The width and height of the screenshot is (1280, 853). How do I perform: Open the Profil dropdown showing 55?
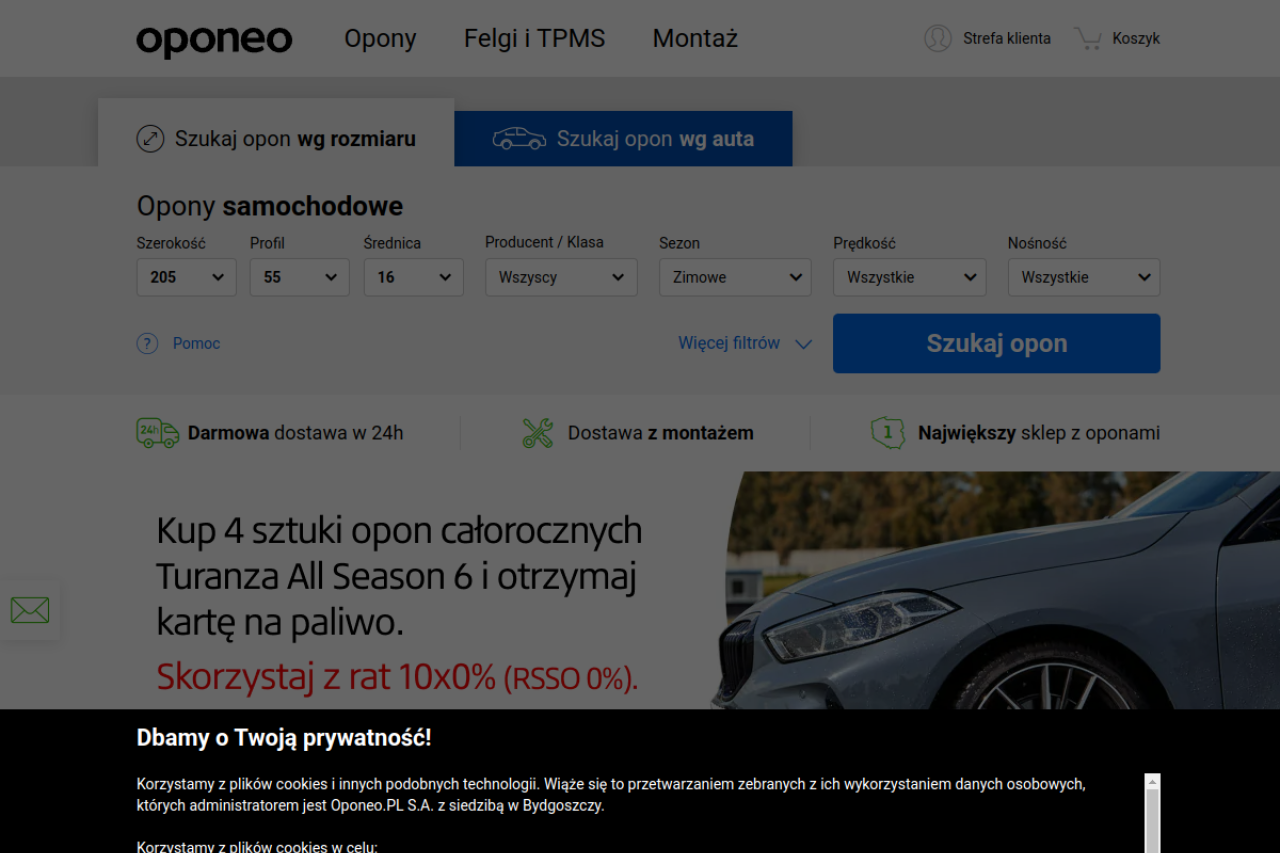299,277
